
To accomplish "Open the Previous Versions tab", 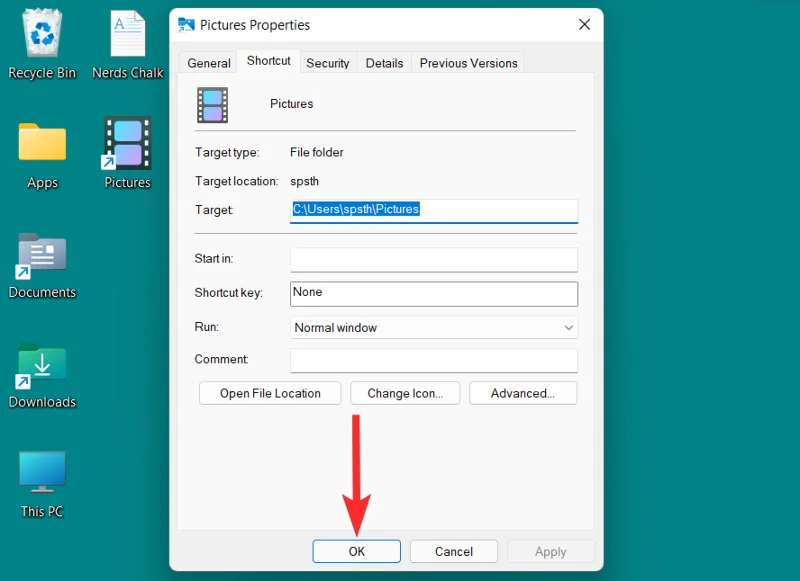I will [x=467, y=62].
